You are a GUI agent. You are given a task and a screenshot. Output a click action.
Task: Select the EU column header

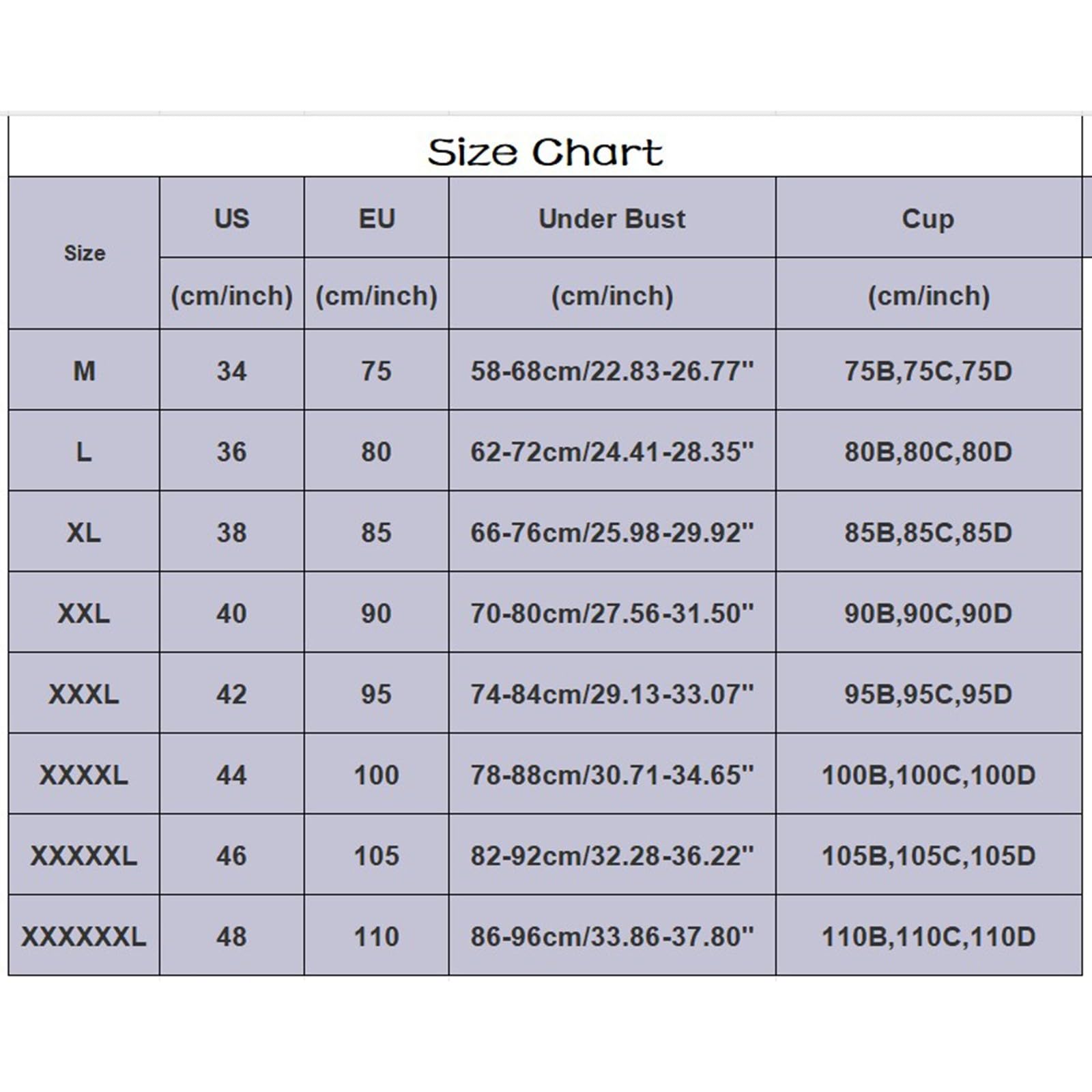pyautogui.click(x=376, y=219)
